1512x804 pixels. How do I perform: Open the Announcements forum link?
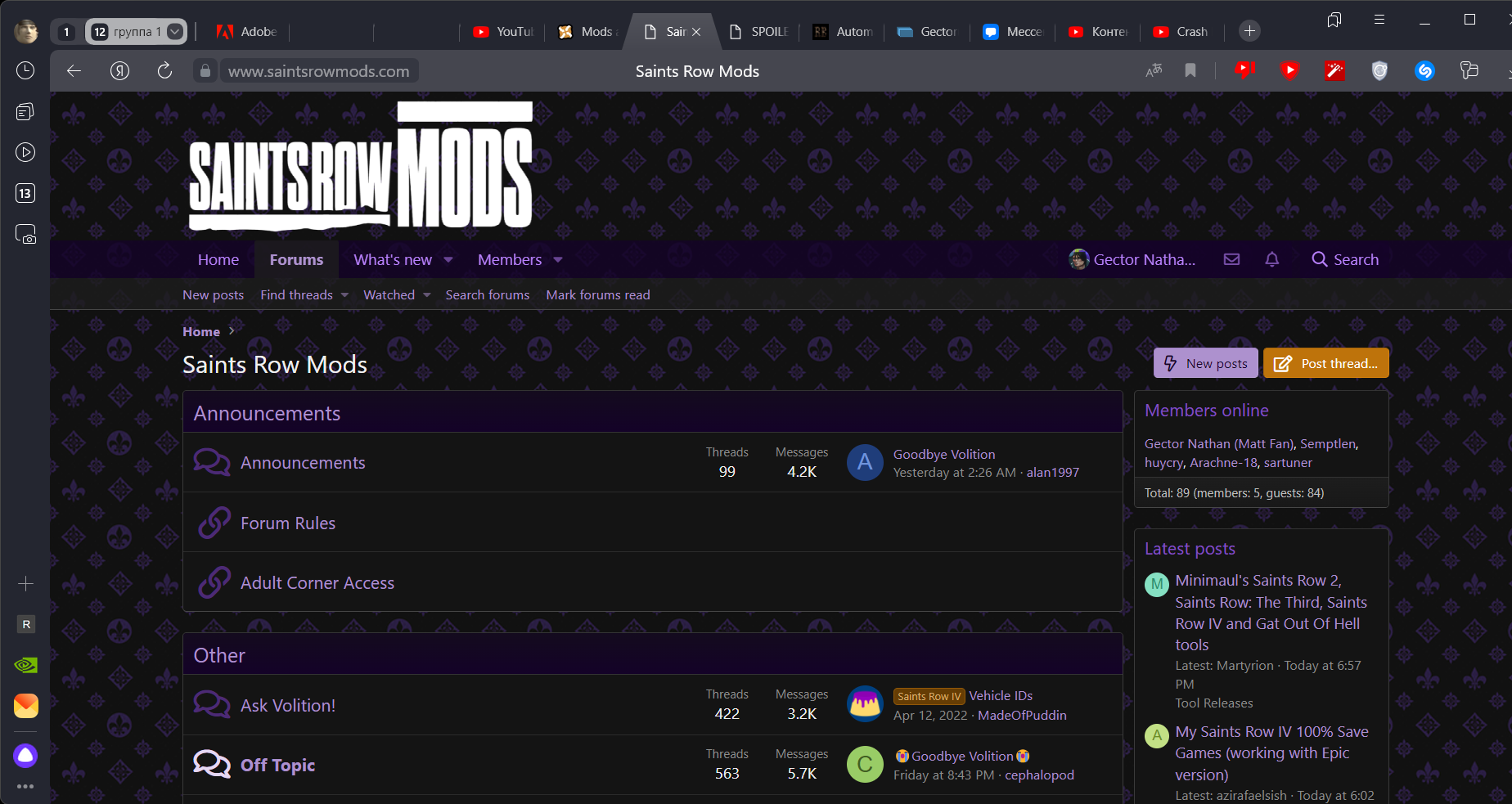303,463
